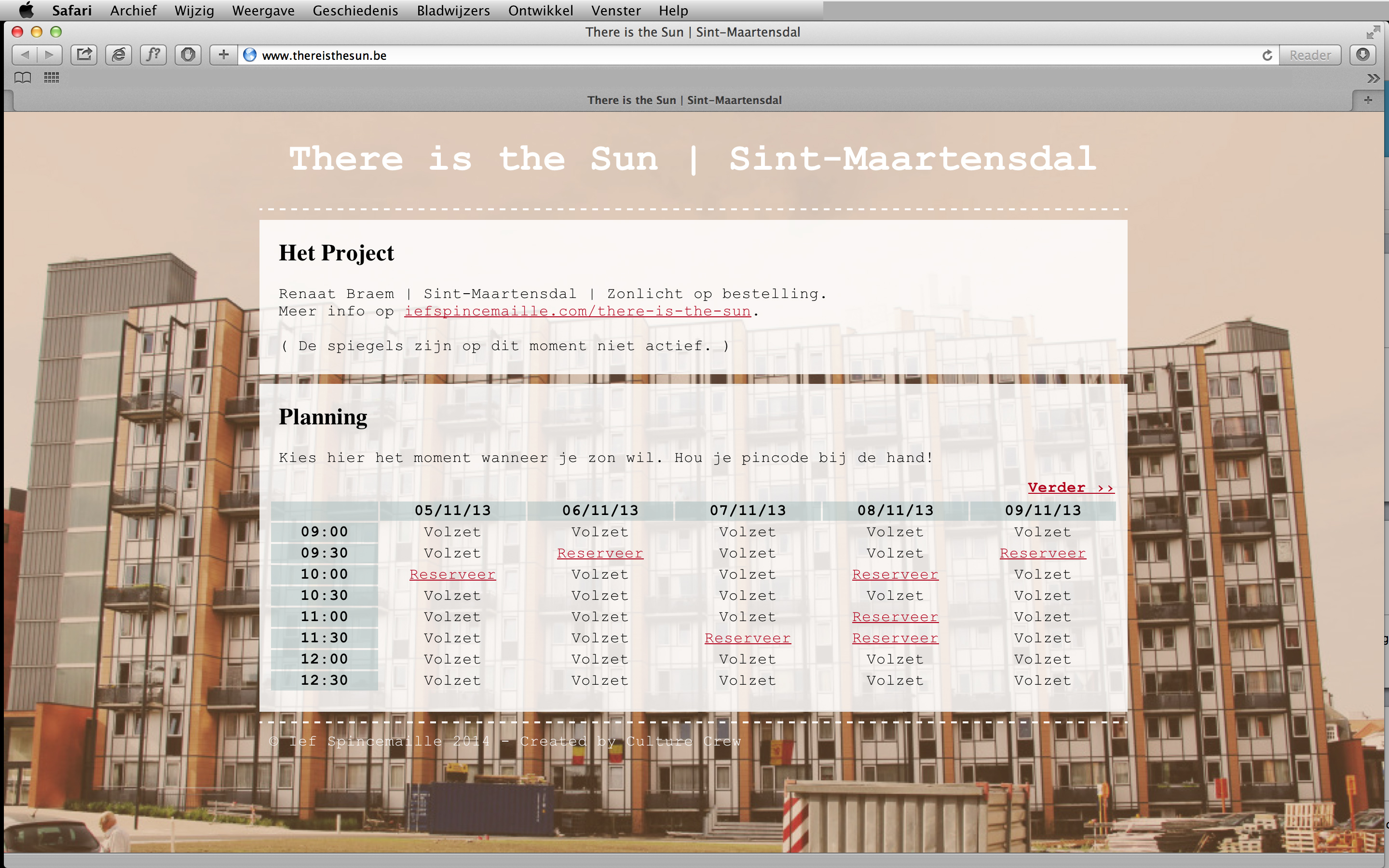Open the Geschiedenis menu
The image size is (1389, 868).
354,10
